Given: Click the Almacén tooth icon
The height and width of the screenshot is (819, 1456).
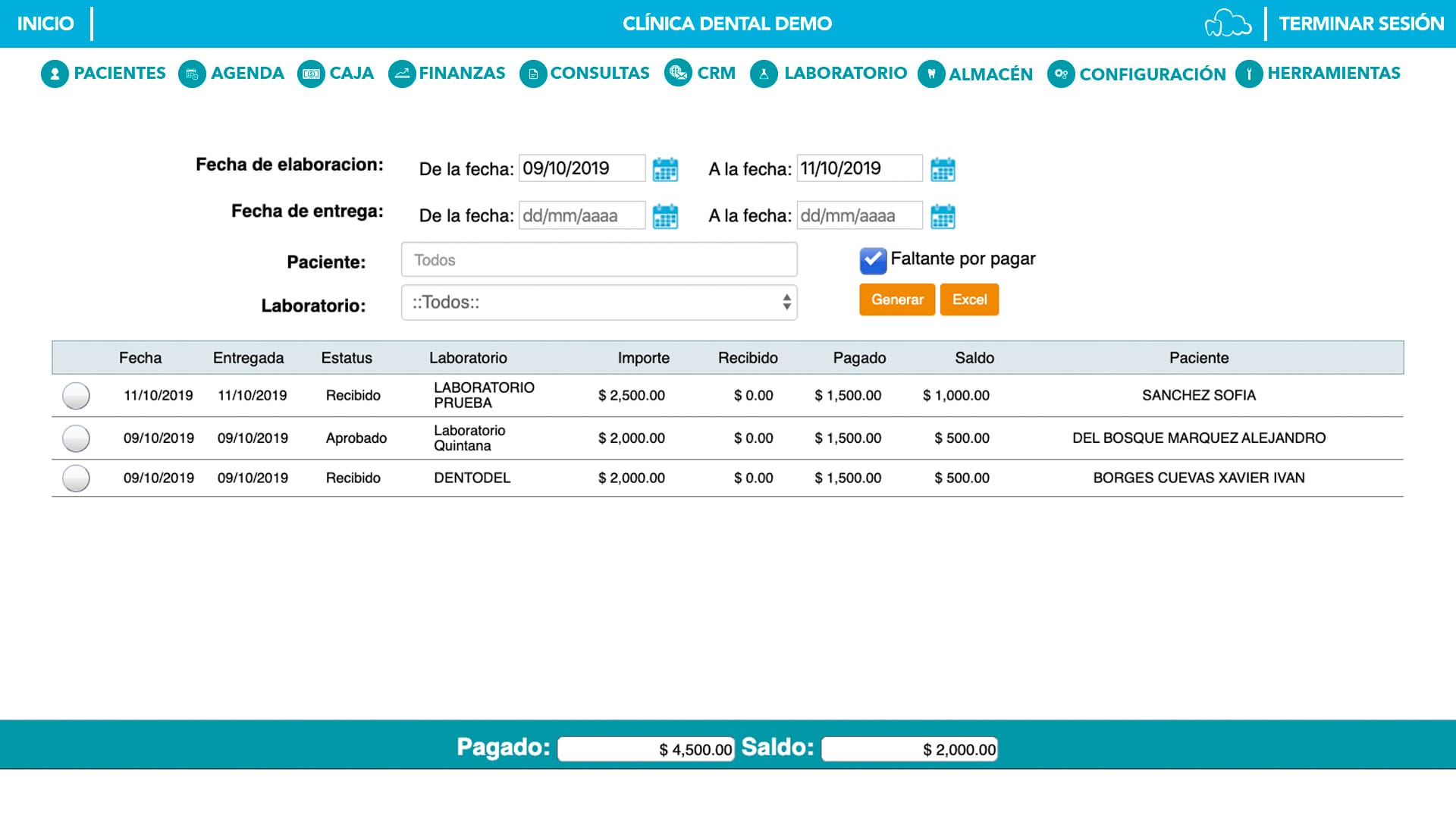Looking at the screenshot, I should 930,74.
